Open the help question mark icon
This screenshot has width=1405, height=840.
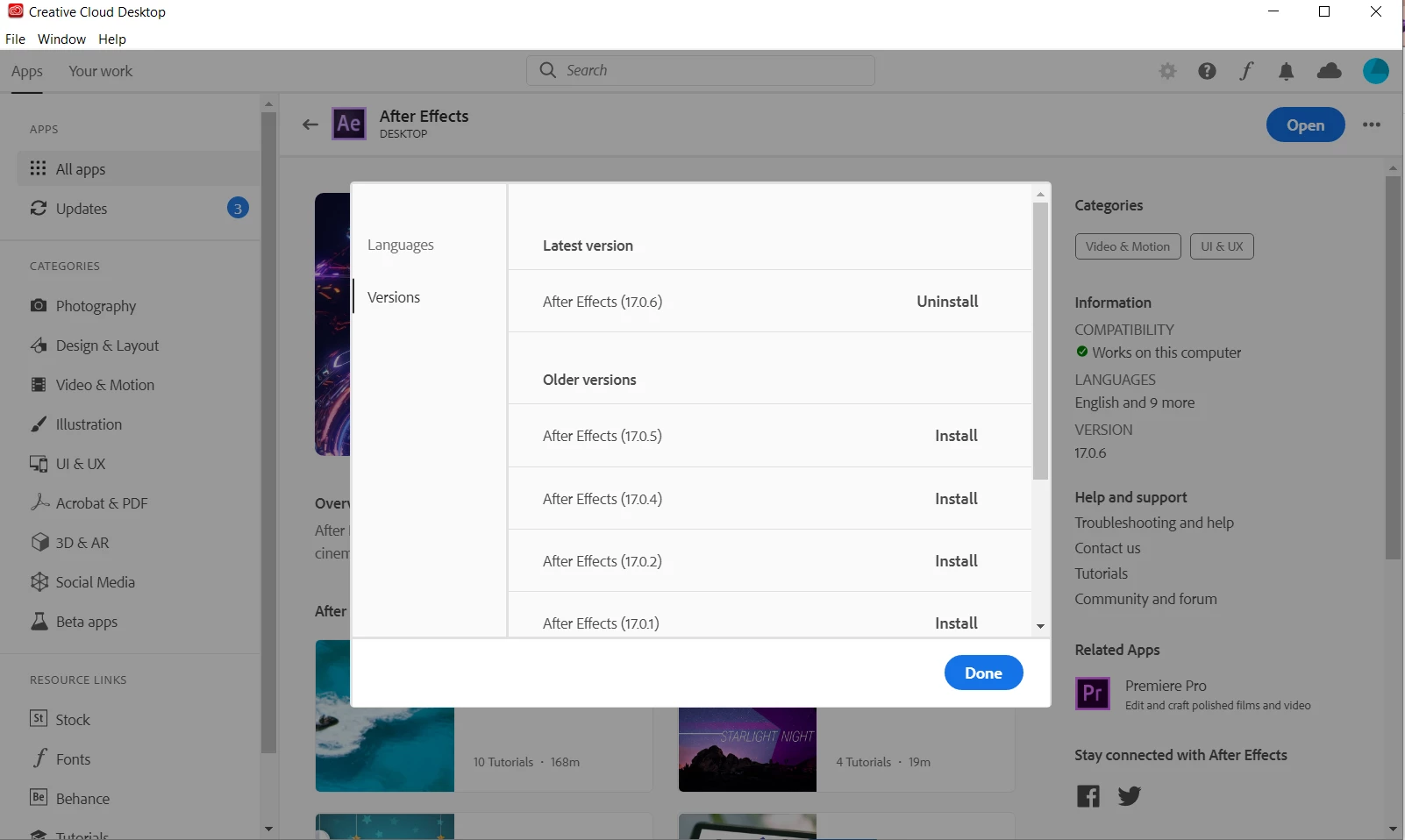coord(1207,71)
